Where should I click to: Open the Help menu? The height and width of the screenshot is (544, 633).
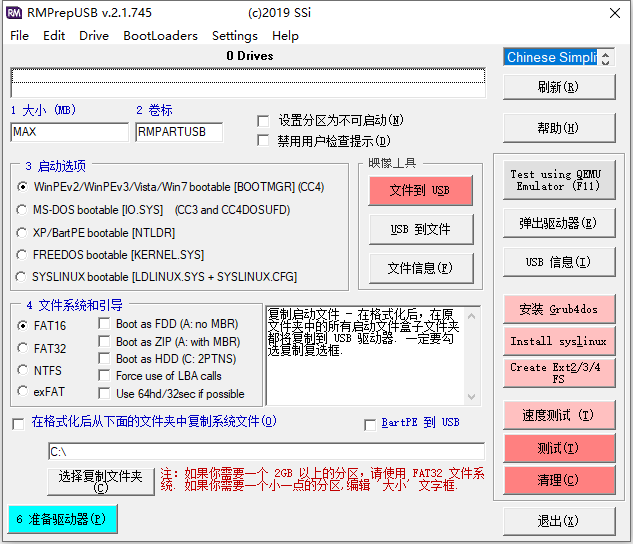[x=285, y=36]
